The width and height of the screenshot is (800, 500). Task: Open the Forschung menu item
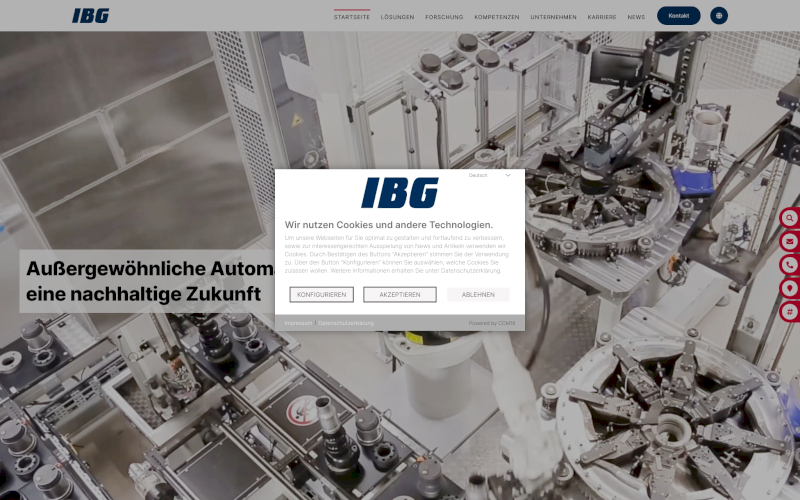[x=444, y=17]
